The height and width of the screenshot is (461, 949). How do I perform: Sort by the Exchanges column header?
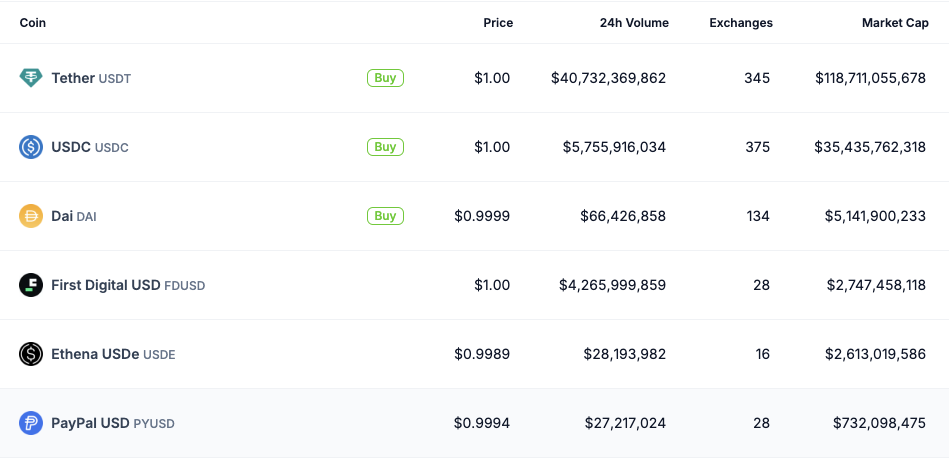click(x=740, y=23)
